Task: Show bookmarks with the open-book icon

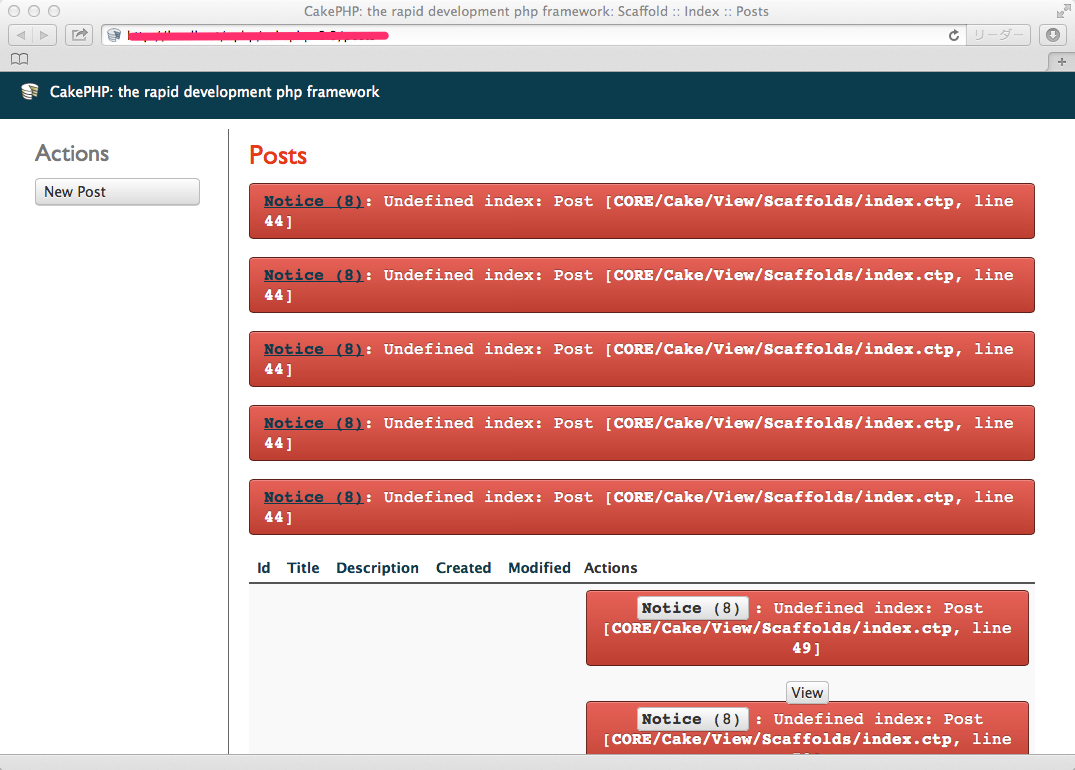Action: point(20,59)
